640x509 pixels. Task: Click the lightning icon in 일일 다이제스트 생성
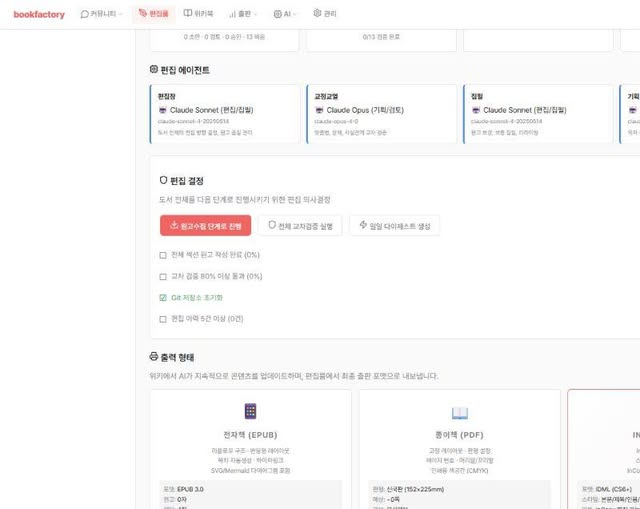[x=363, y=225]
